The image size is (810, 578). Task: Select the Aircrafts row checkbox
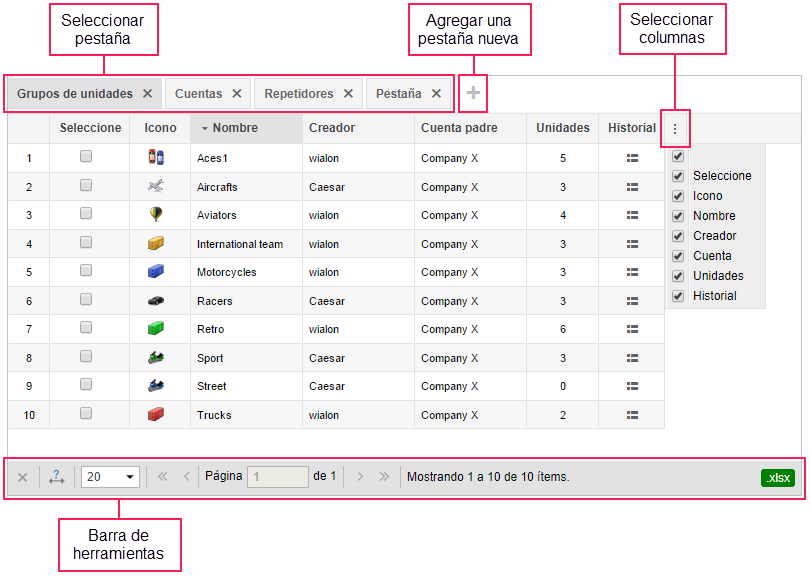coord(86,185)
